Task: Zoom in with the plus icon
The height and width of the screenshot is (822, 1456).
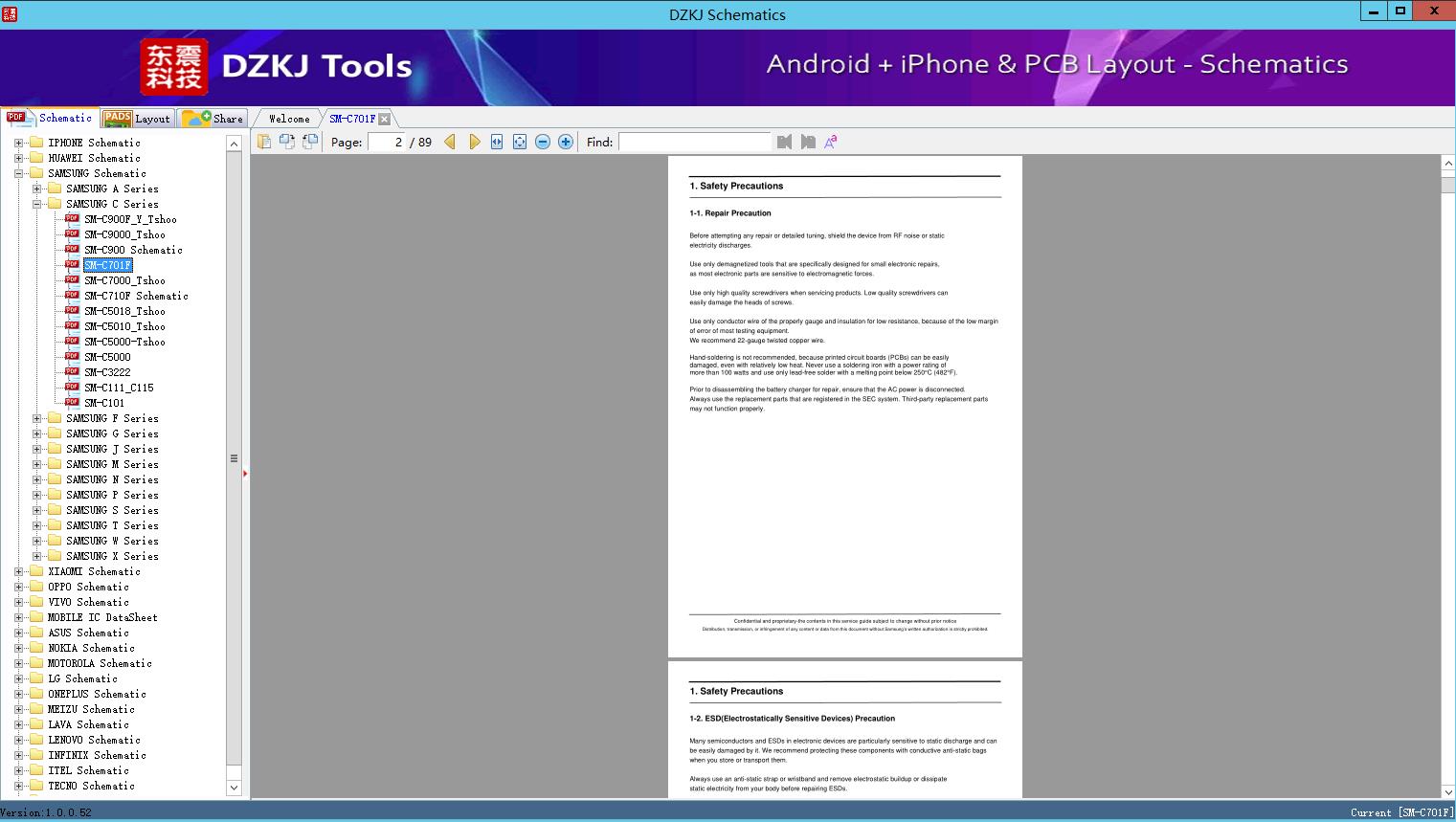Action: [x=566, y=142]
